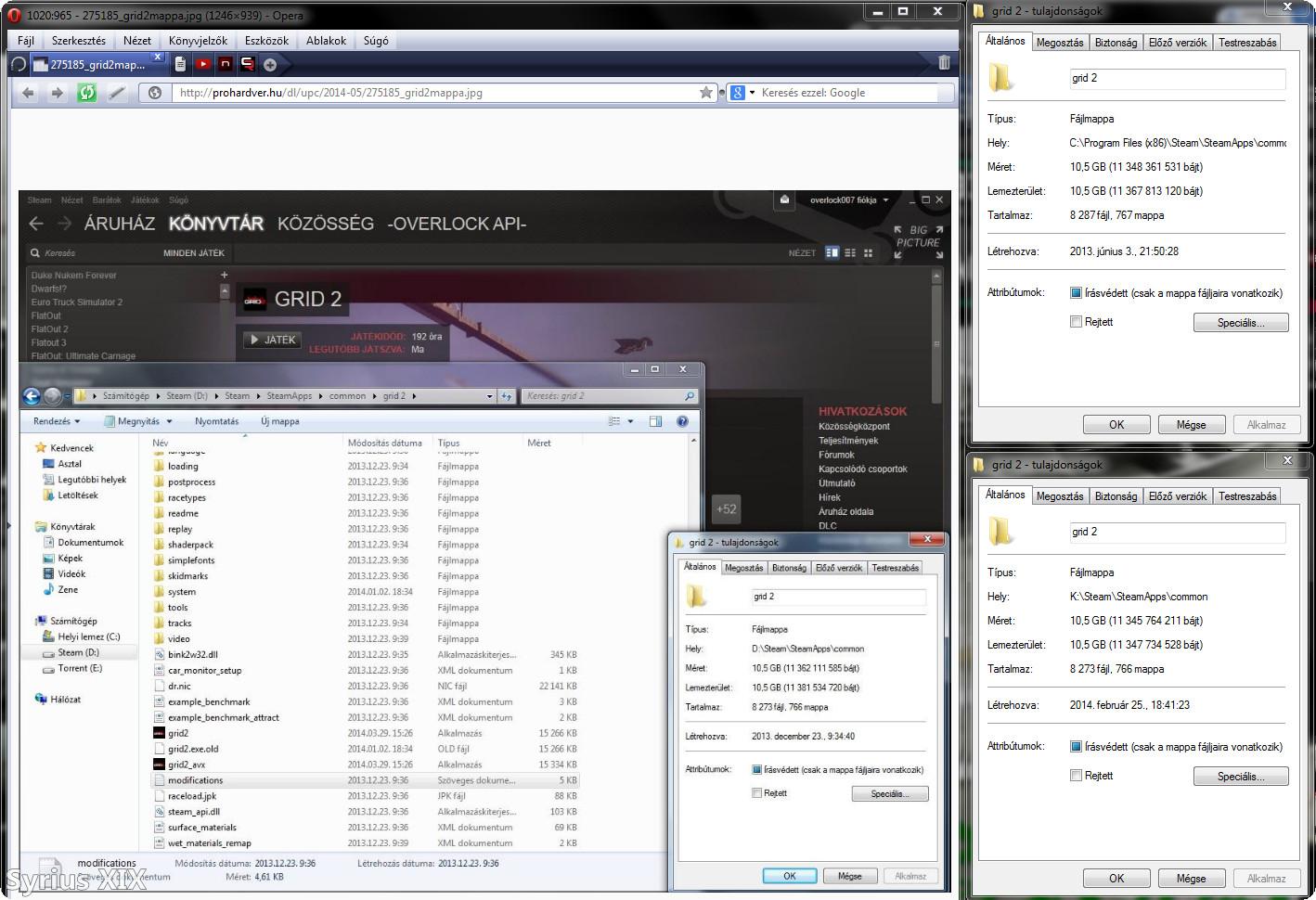Open the Eszközök menu
The image size is (1316, 900).
[x=266, y=41]
